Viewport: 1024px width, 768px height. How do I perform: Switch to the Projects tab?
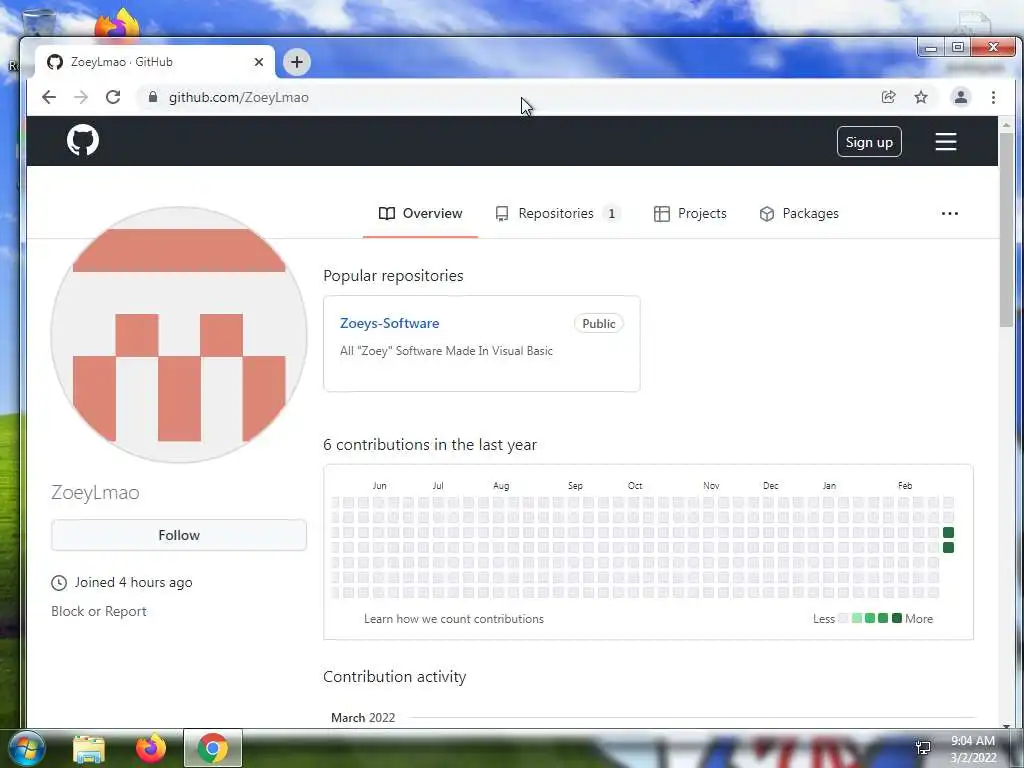690,214
